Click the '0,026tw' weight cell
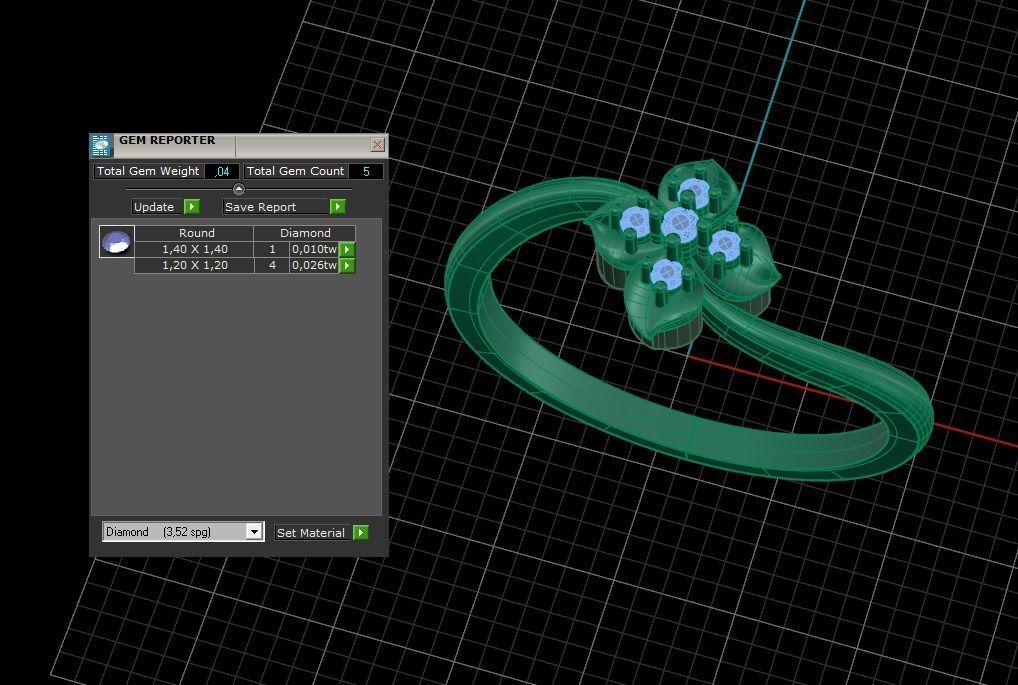This screenshot has width=1018, height=685. (x=314, y=266)
